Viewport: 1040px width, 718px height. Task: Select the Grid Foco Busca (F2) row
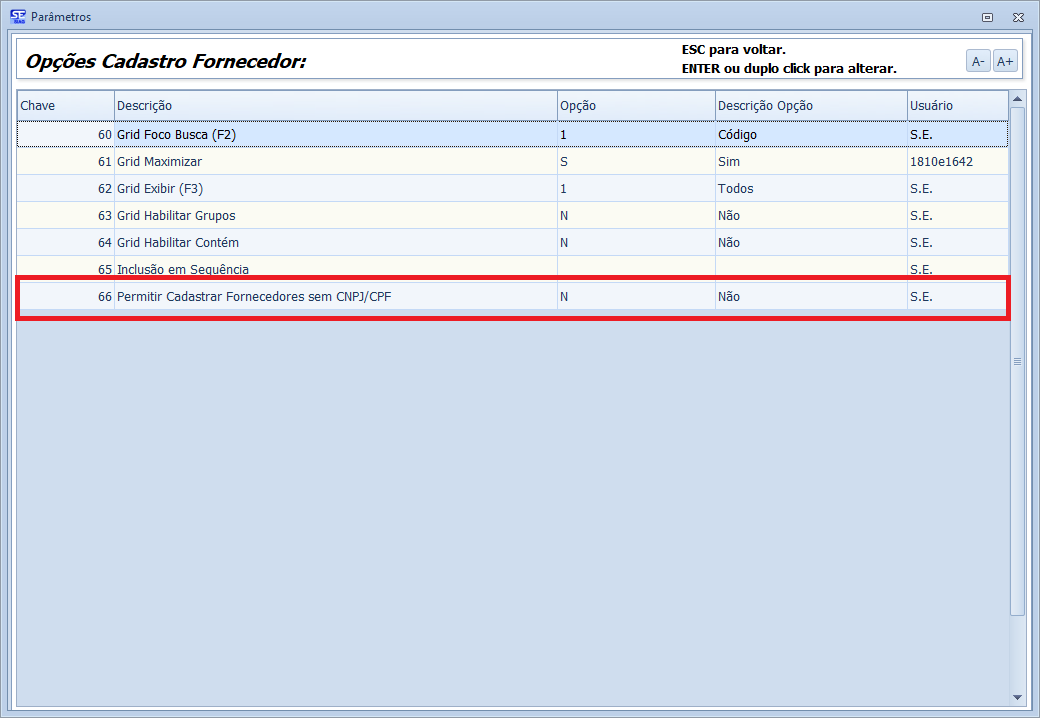pyautogui.click(x=335, y=134)
